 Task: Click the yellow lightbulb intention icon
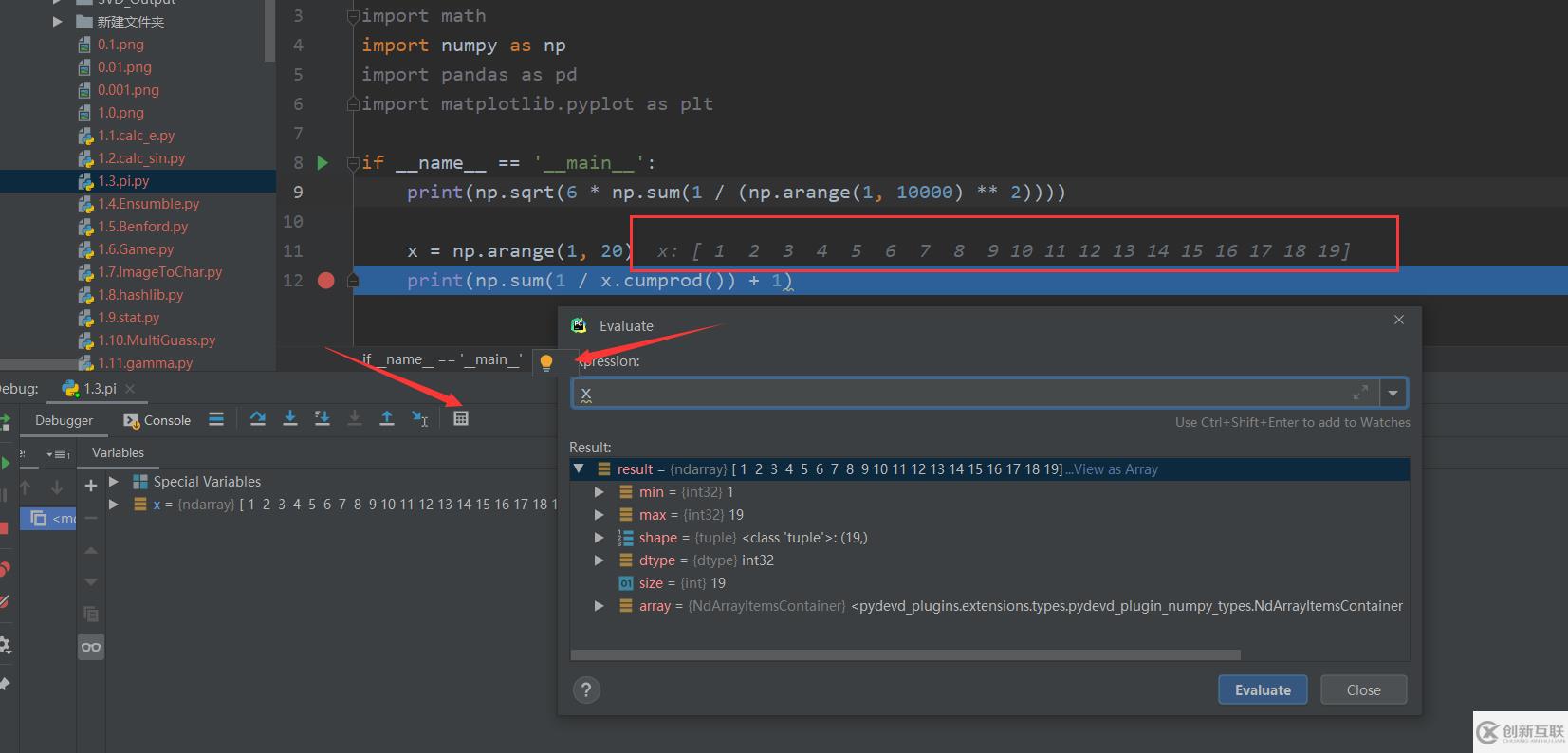pos(546,361)
